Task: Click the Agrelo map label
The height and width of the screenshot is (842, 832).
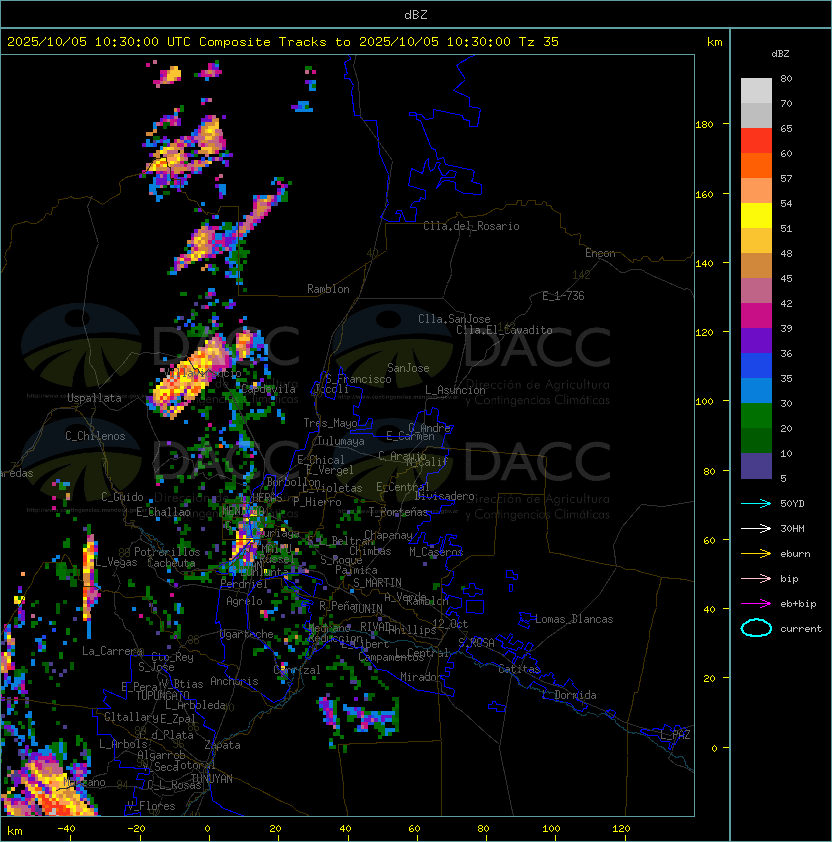Action: [244, 601]
